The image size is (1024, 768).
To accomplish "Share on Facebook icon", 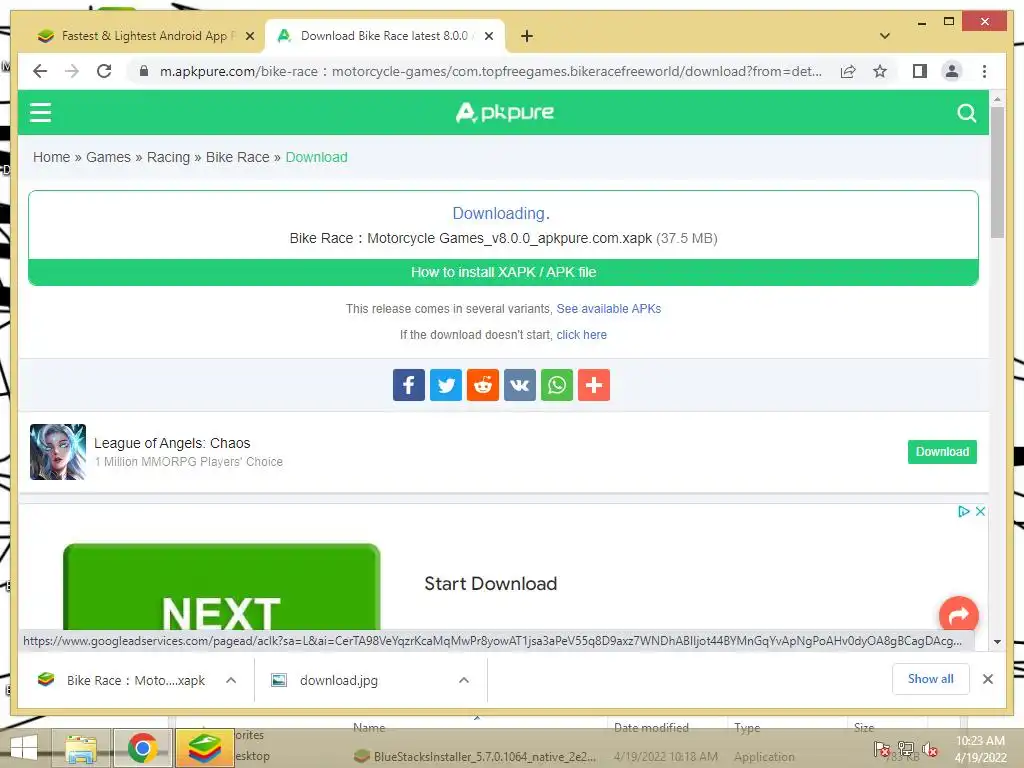I will click(x=409, y=385).
